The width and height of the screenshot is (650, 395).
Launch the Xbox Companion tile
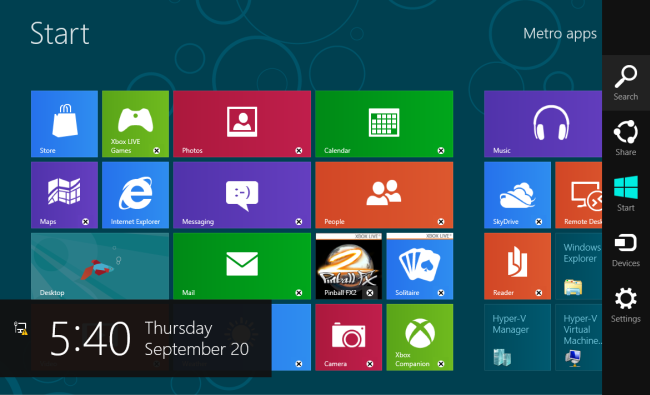(420, 337)
